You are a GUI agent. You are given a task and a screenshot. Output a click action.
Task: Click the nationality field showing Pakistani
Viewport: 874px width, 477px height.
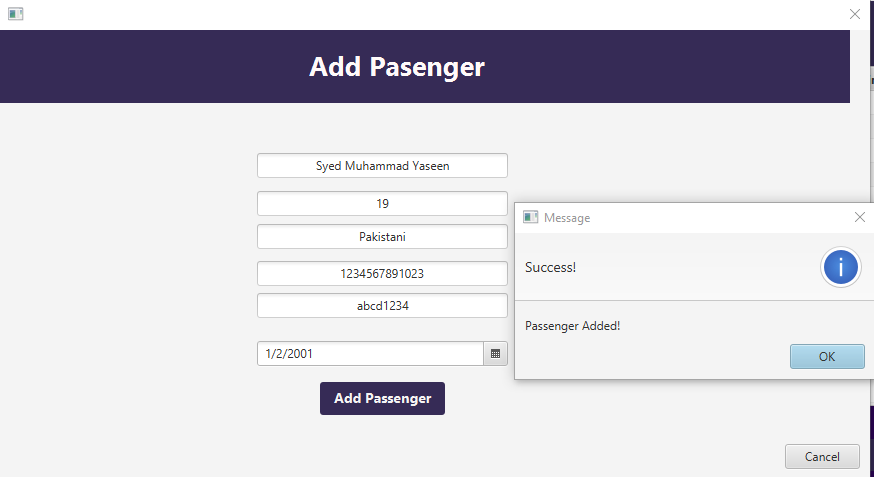[x=382, y=237]
